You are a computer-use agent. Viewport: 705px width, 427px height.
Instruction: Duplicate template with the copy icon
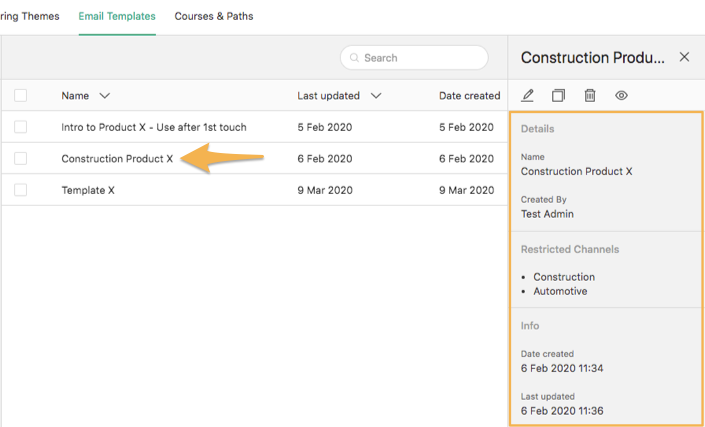[x=558, y=96]
